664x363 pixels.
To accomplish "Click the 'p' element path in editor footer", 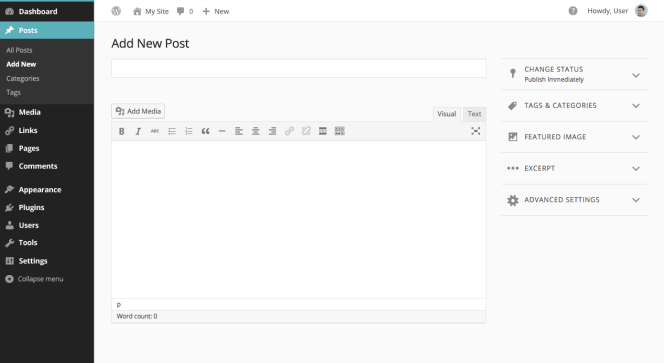I will 119,305.
